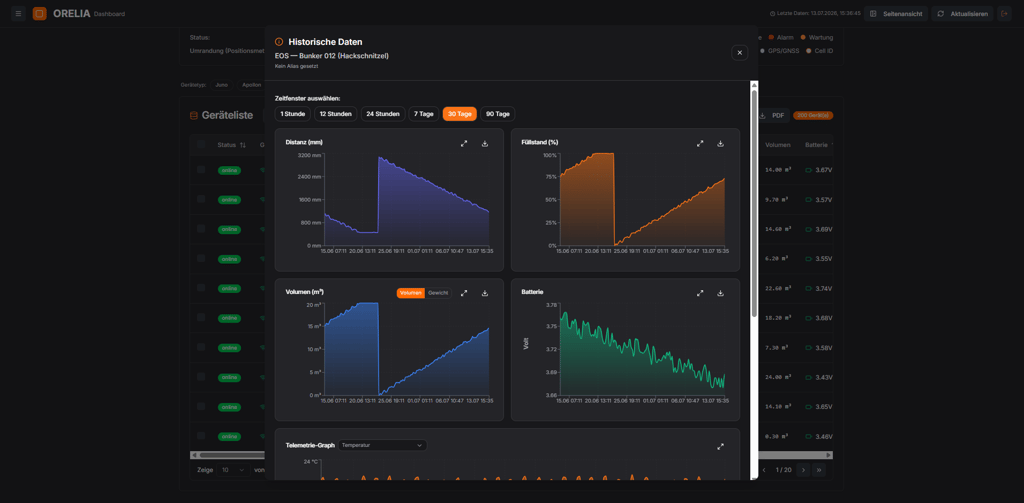Click the modal's vertical scrollbar
1024x503 pixels.
[754, 203]
